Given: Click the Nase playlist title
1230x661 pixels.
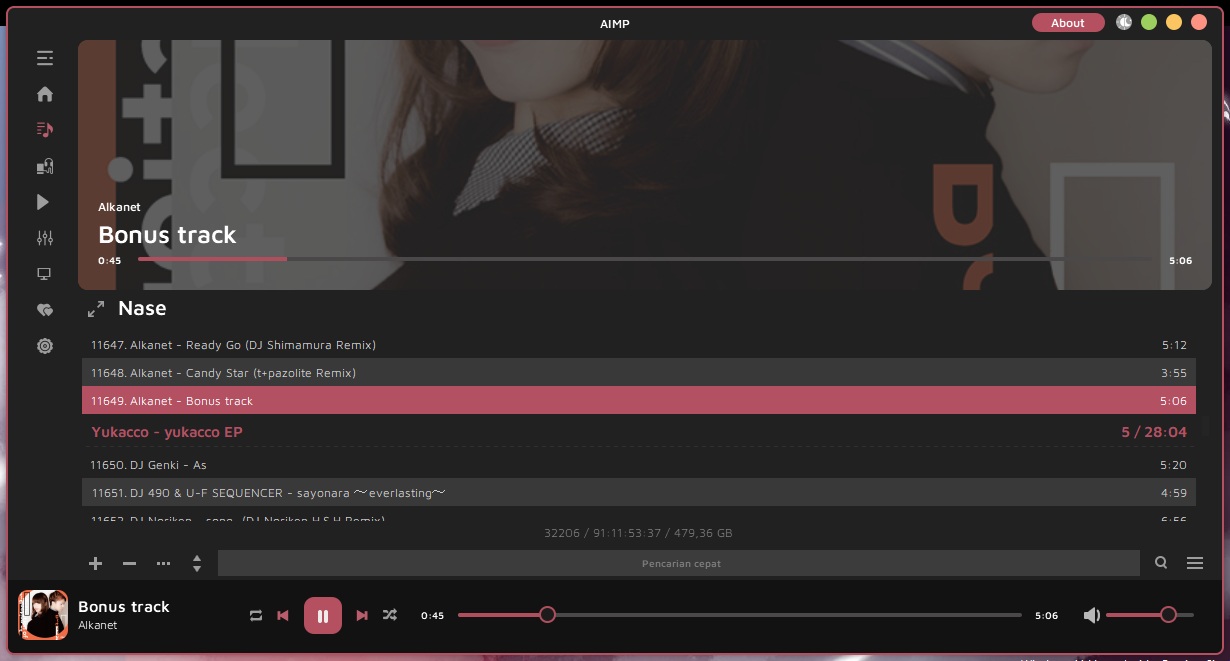Looking at the screenshot, I should [142, 308].
